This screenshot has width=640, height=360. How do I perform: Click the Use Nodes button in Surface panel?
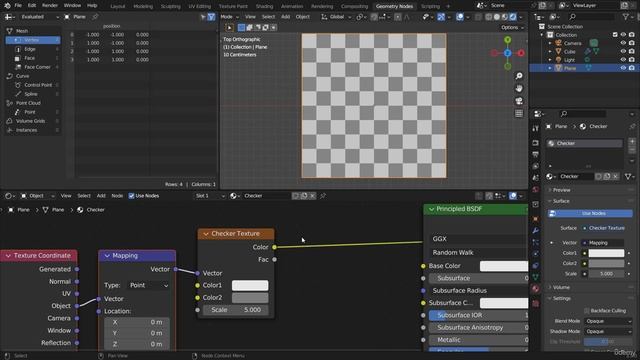point(590,213)
